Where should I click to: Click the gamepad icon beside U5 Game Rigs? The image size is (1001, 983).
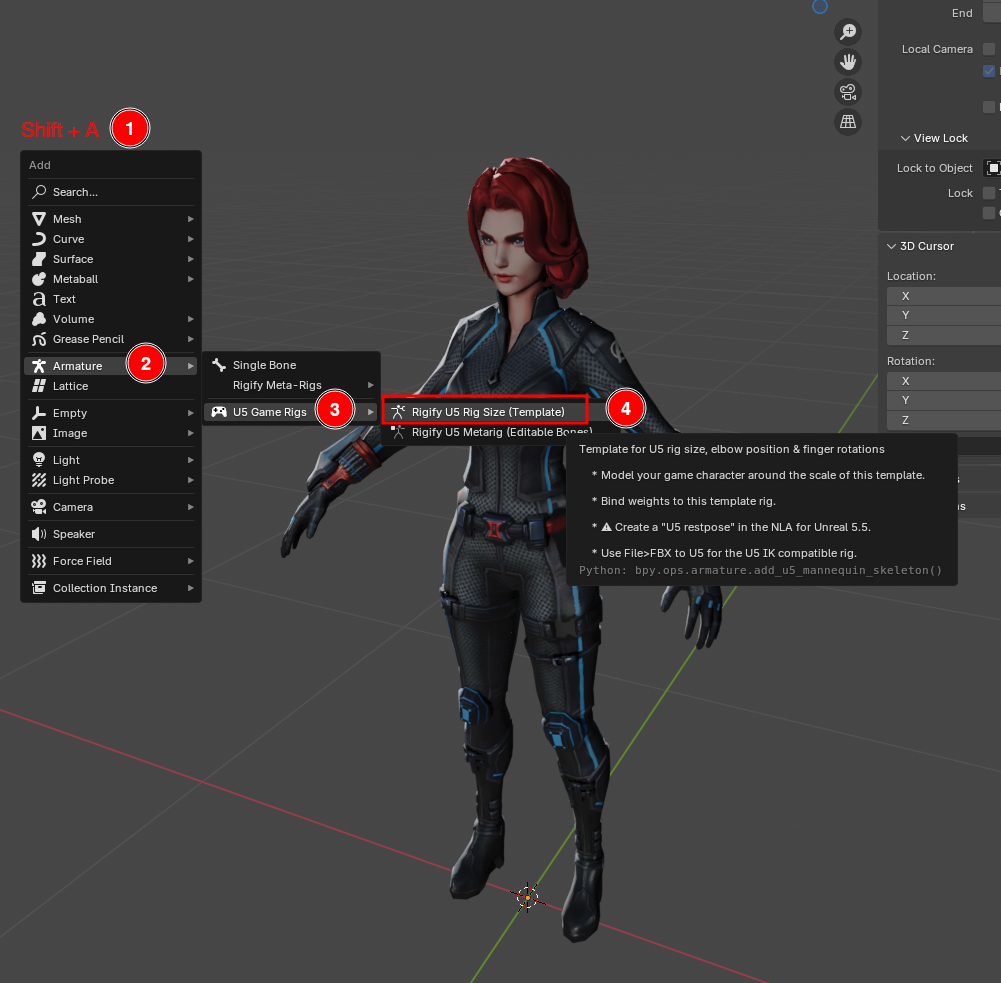tap(218, 410)
